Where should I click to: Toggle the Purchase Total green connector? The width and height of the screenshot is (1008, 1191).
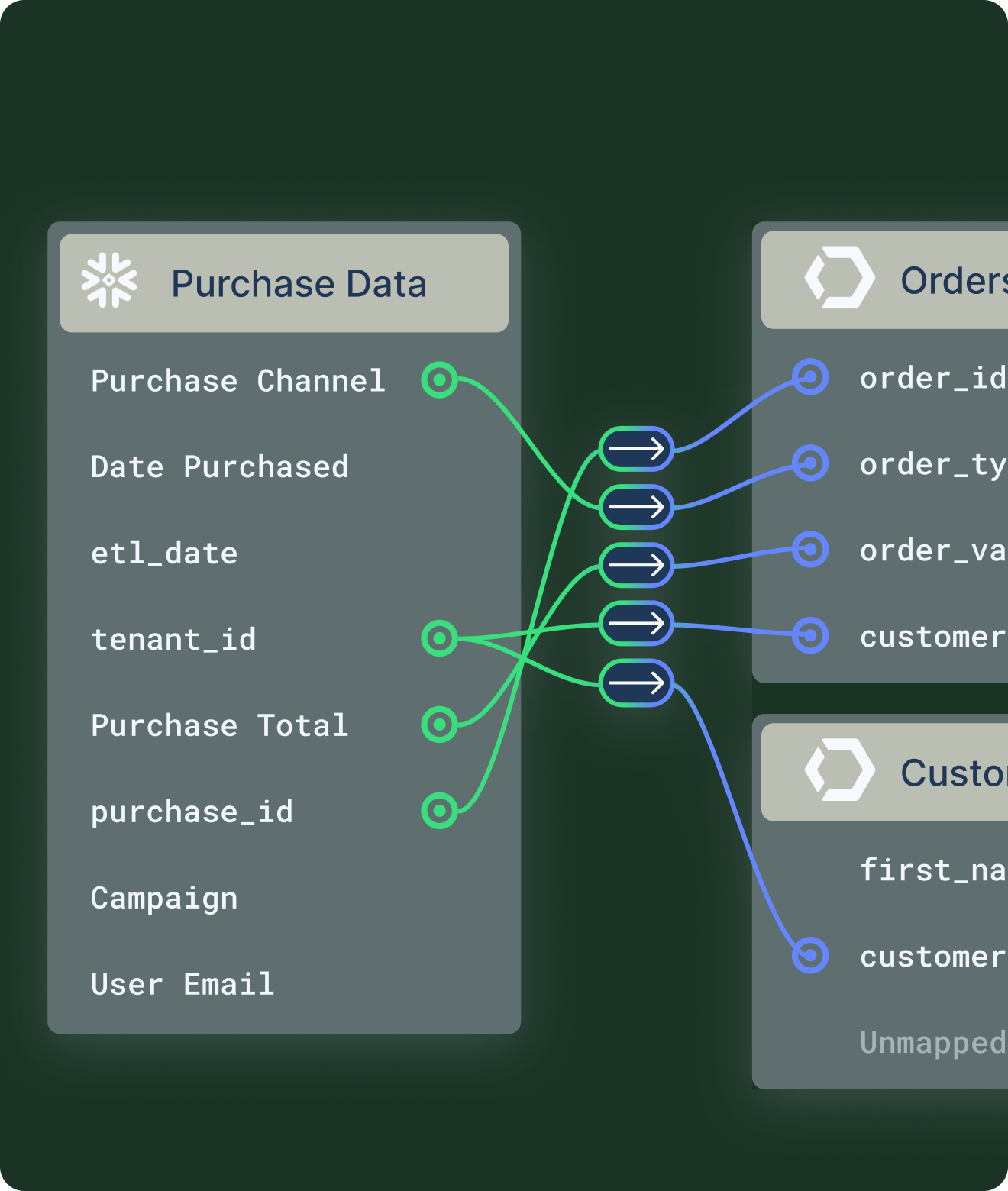click(439, 724)
